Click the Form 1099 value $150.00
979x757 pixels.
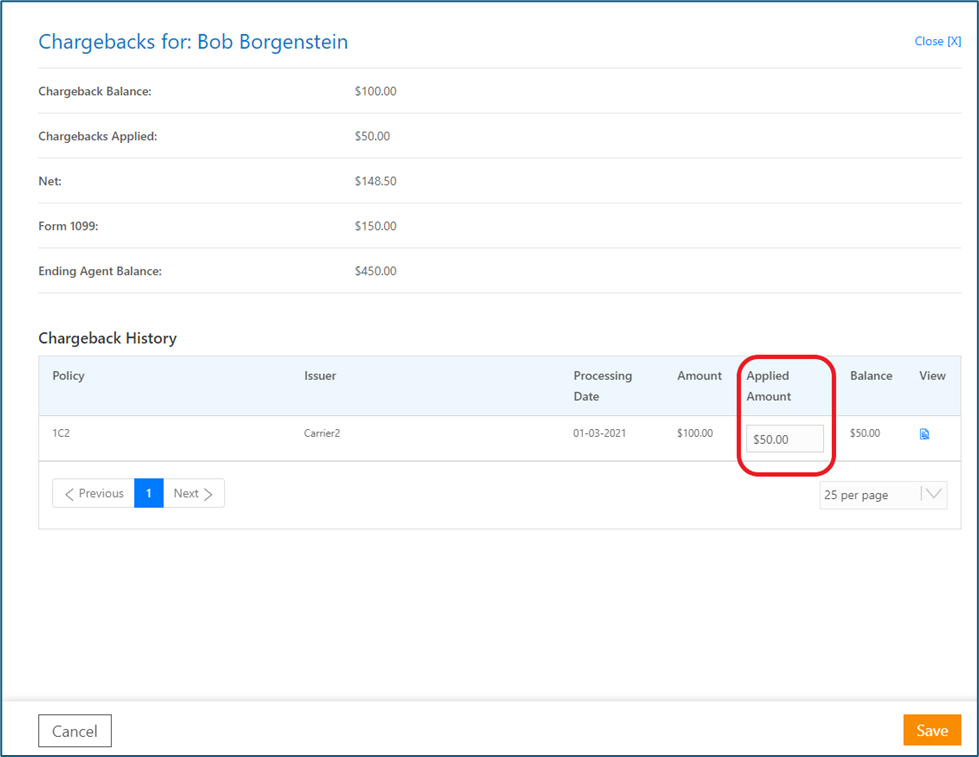(375, 226)
